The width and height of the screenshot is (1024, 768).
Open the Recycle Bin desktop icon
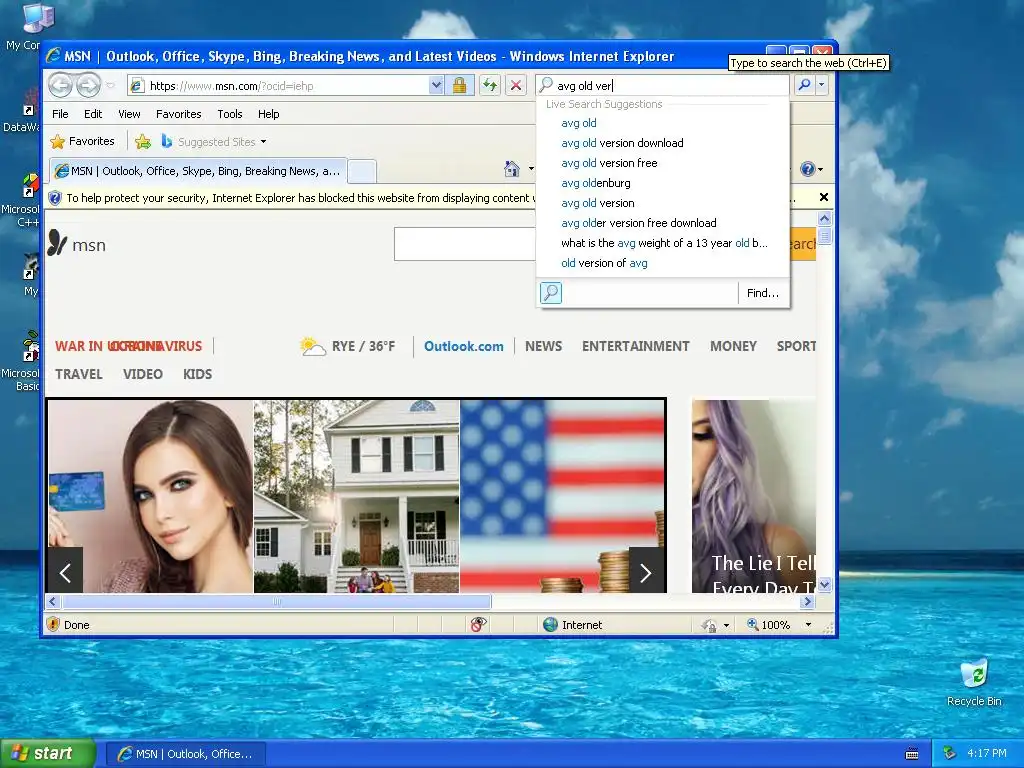[974, 682]
